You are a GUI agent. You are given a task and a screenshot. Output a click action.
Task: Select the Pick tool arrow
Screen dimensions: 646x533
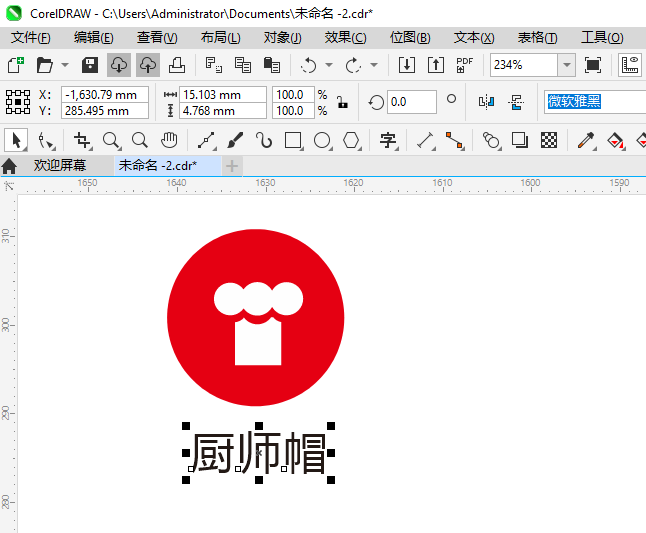(x=16, y=140)
